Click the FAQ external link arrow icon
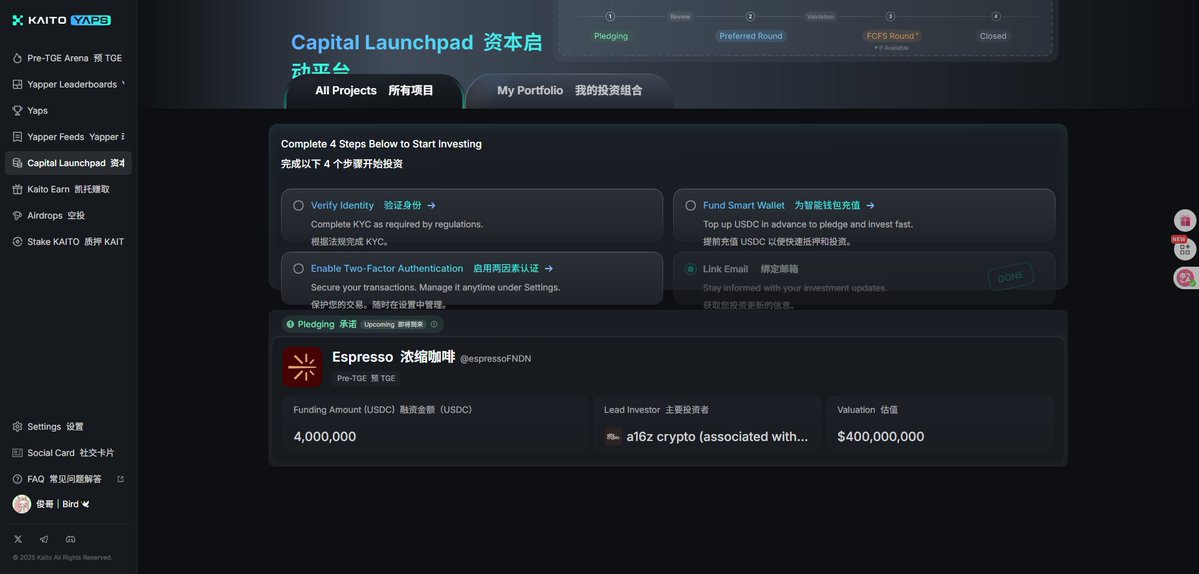 [120, 479]
